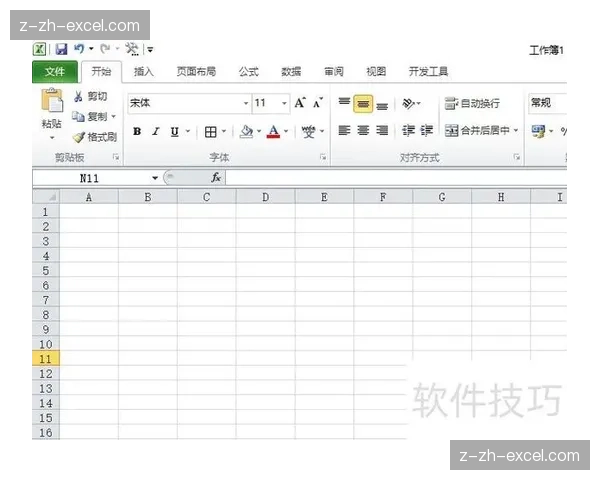Click the Name Box showing N11
This screenshot has width=600, height=480.
(91, 178)
